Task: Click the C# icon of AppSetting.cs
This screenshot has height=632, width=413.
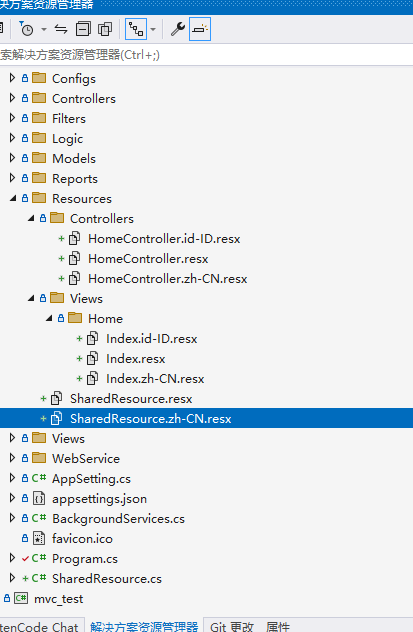Action: 39,478
